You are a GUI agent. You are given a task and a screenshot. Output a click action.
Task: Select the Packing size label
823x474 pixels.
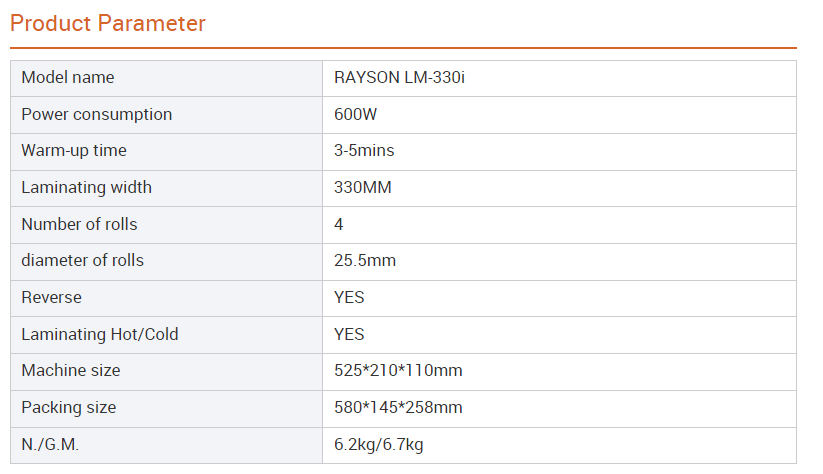(x=69, y=407)
